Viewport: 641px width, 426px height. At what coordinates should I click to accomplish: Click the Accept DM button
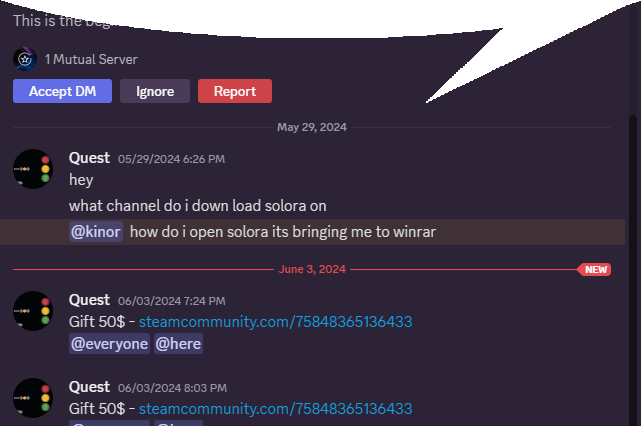pyautogui.click(x=62, y=91)
